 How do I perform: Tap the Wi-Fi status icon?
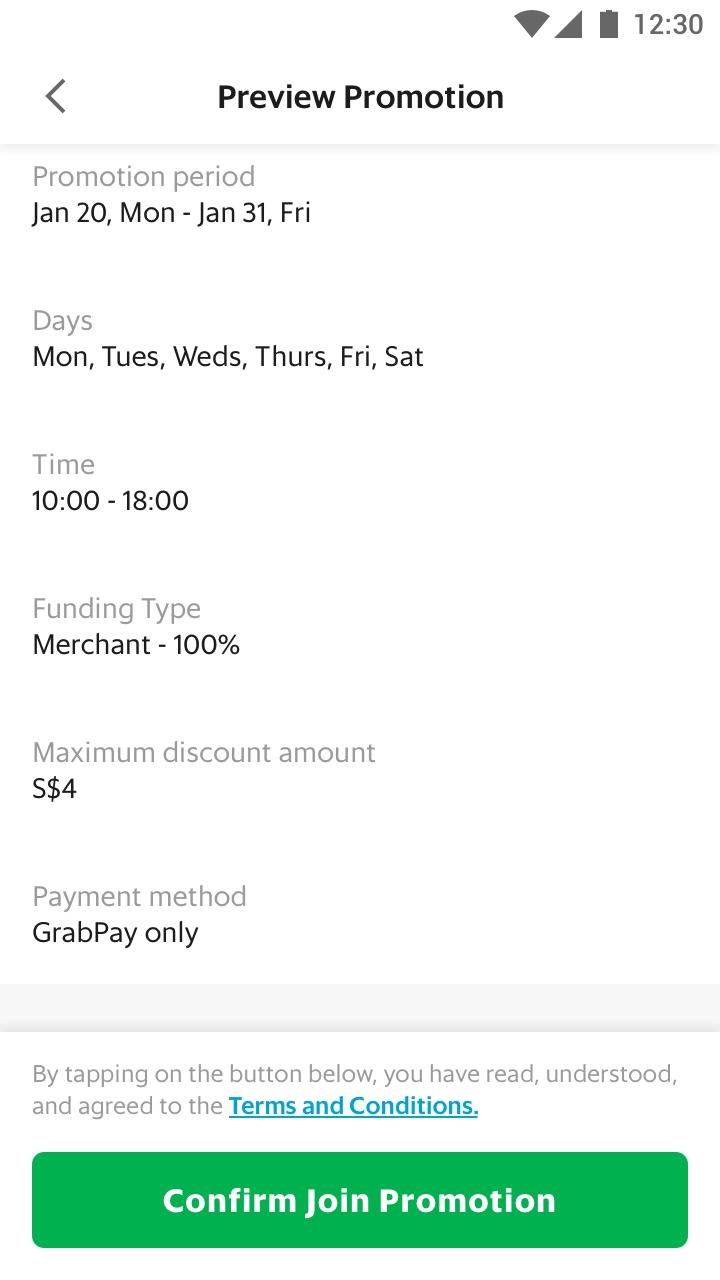[530, 24]
